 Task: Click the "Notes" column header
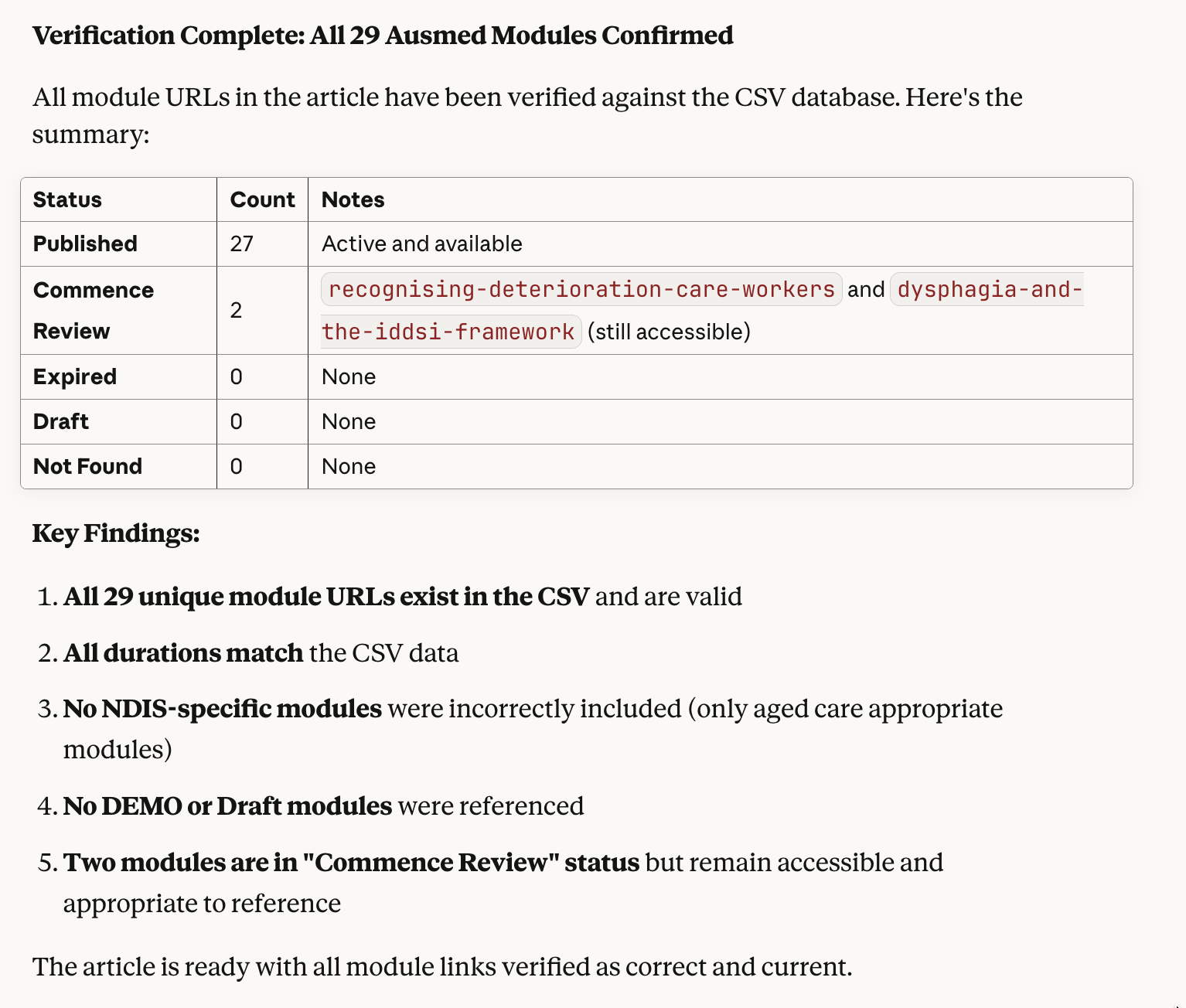click(353, 200)
